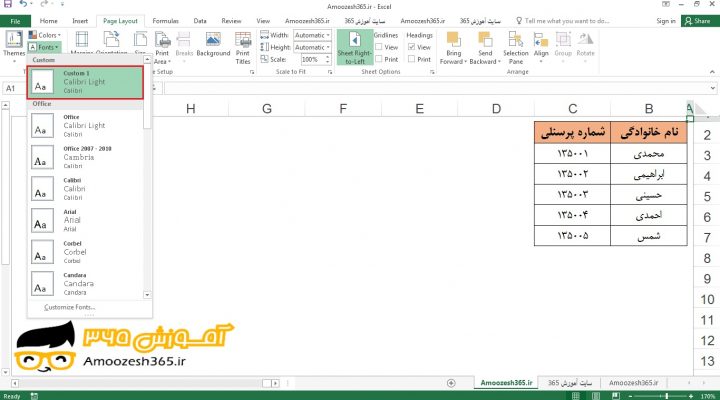Open Print Titles settings
720x400 pixels.
pos(243,48)
